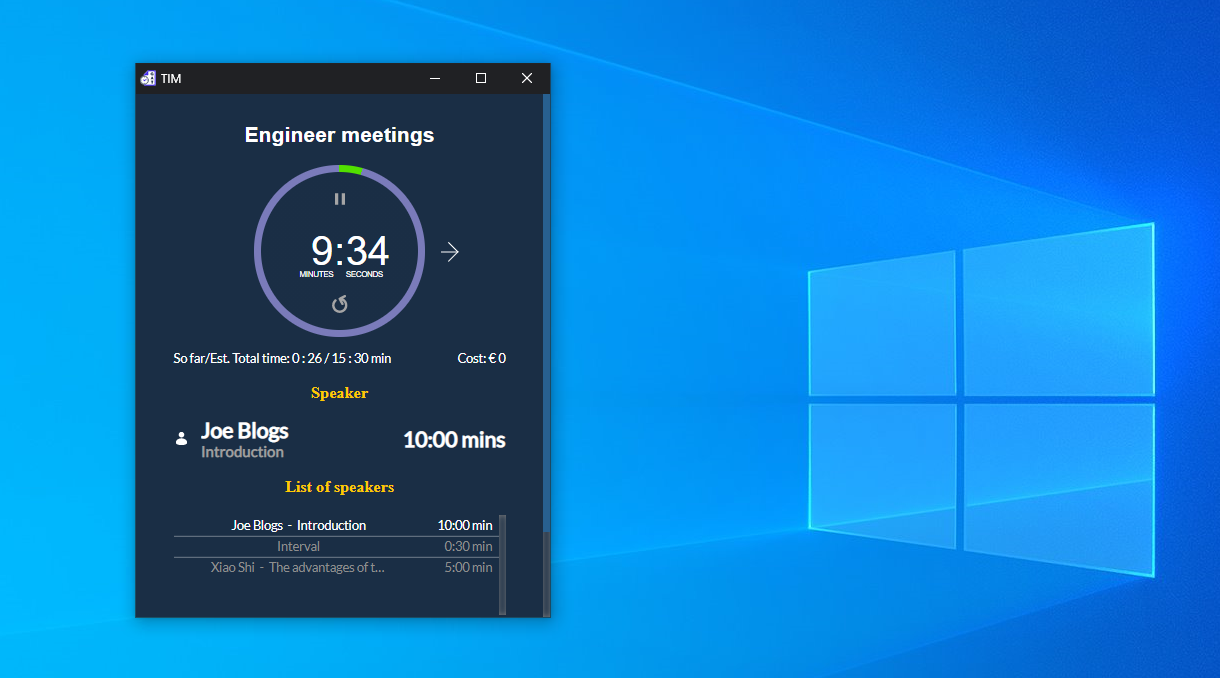
Task: Advance to next speaker using arrow icon
Action: (x=449, y=251)
